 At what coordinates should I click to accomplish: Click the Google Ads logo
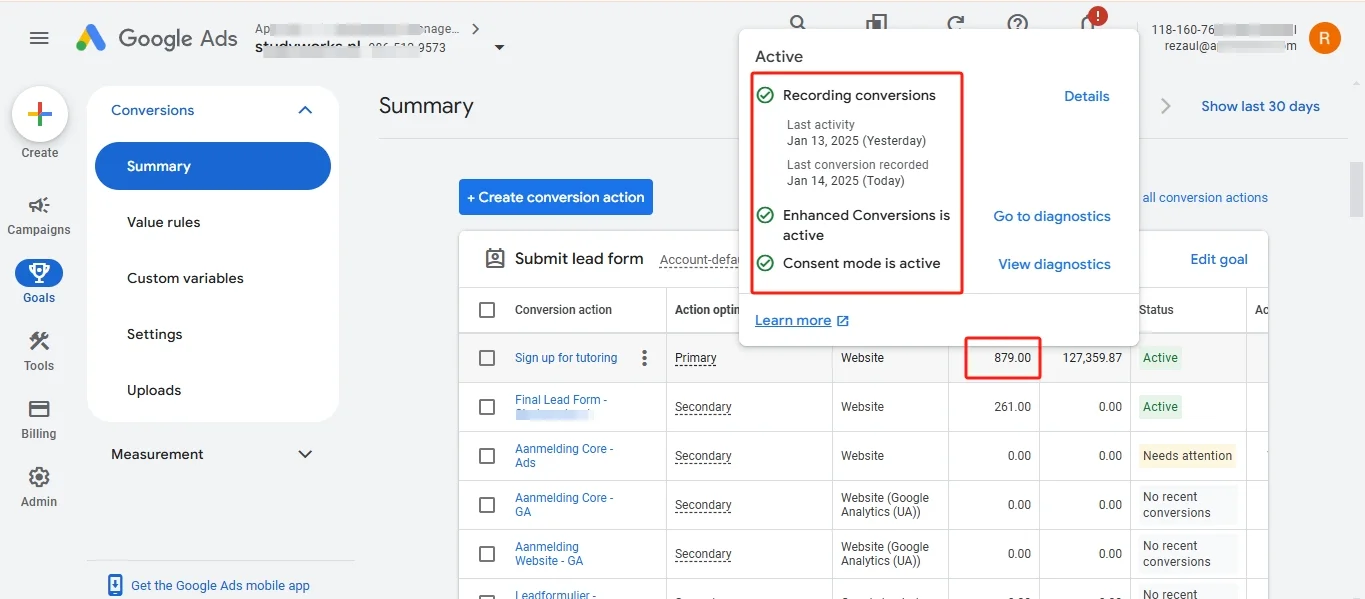[x=157, y=38]
